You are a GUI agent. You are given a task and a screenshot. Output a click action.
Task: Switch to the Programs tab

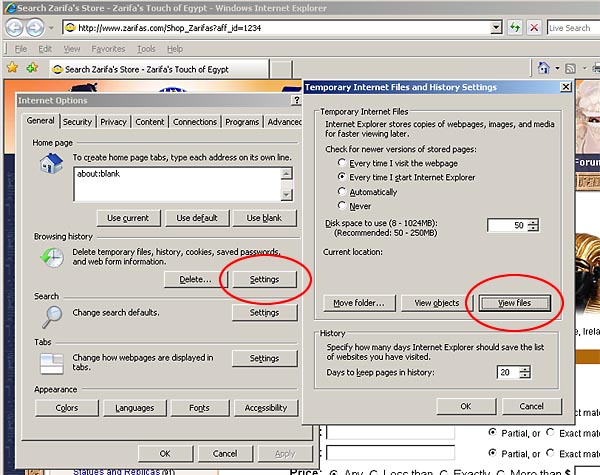(x=242, y=122)
